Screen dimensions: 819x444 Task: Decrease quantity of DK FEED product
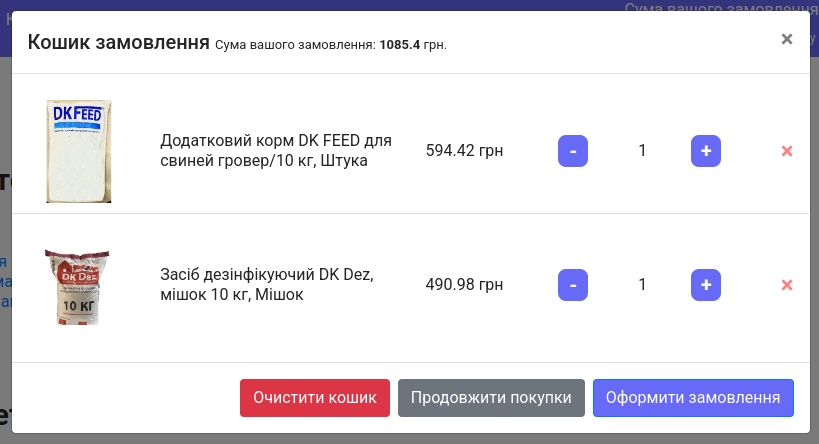pos(573,151)
